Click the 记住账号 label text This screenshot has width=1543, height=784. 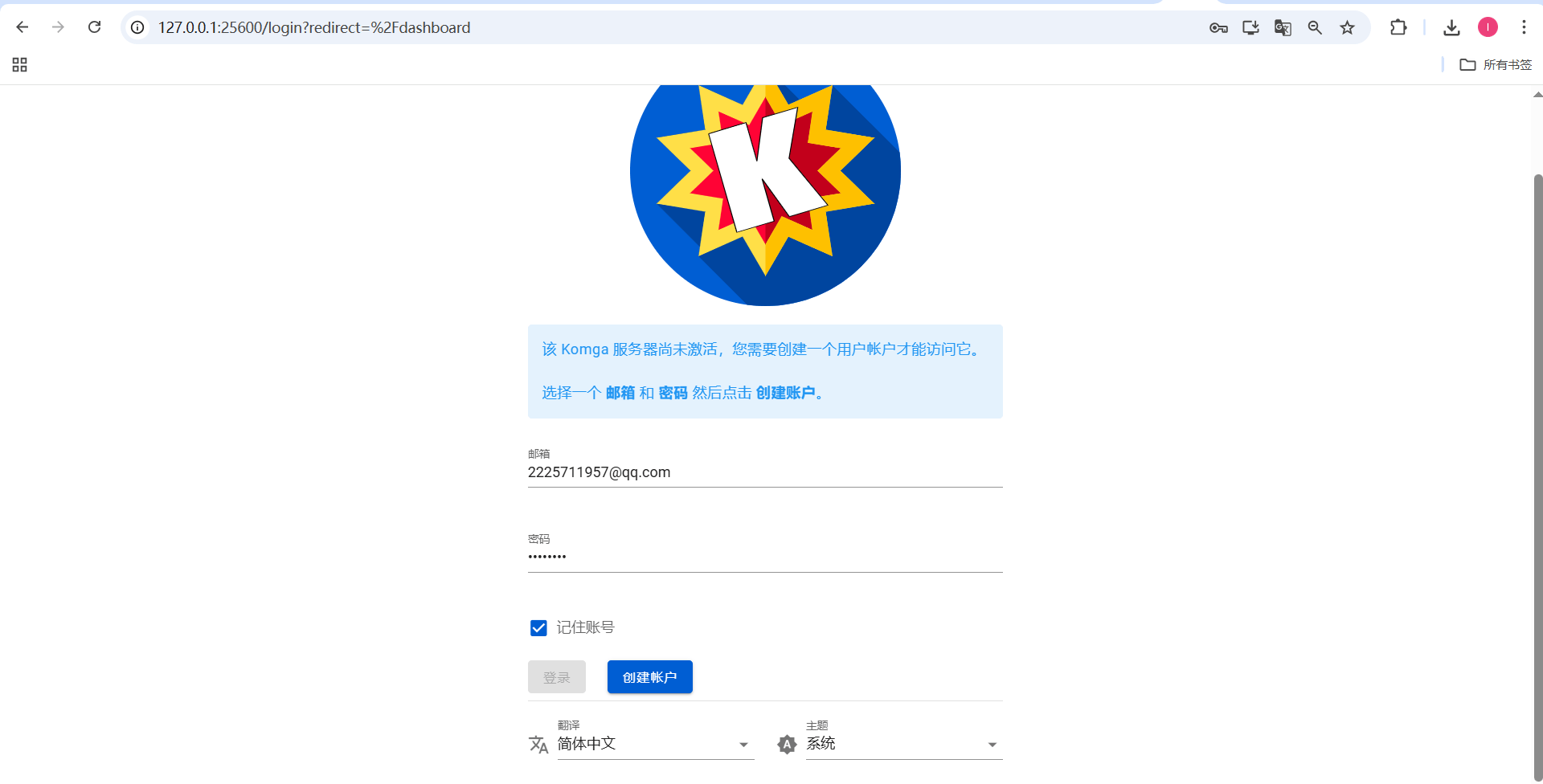585,628
